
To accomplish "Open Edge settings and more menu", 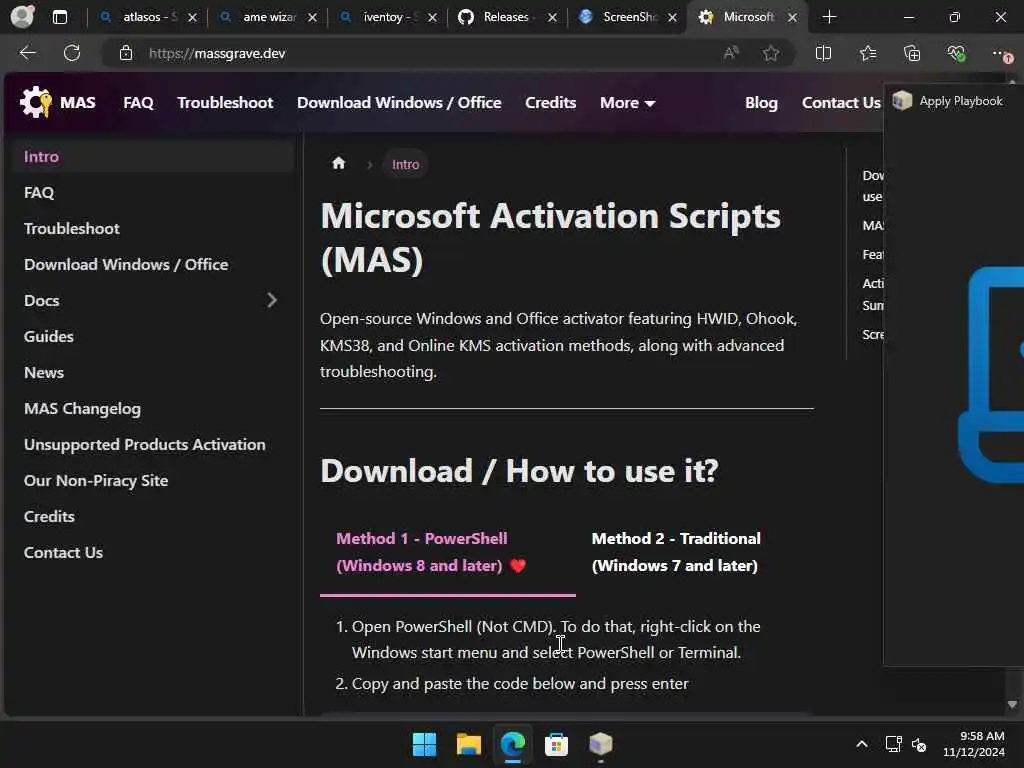I will pyautogui.click(x=1000, y=54).
